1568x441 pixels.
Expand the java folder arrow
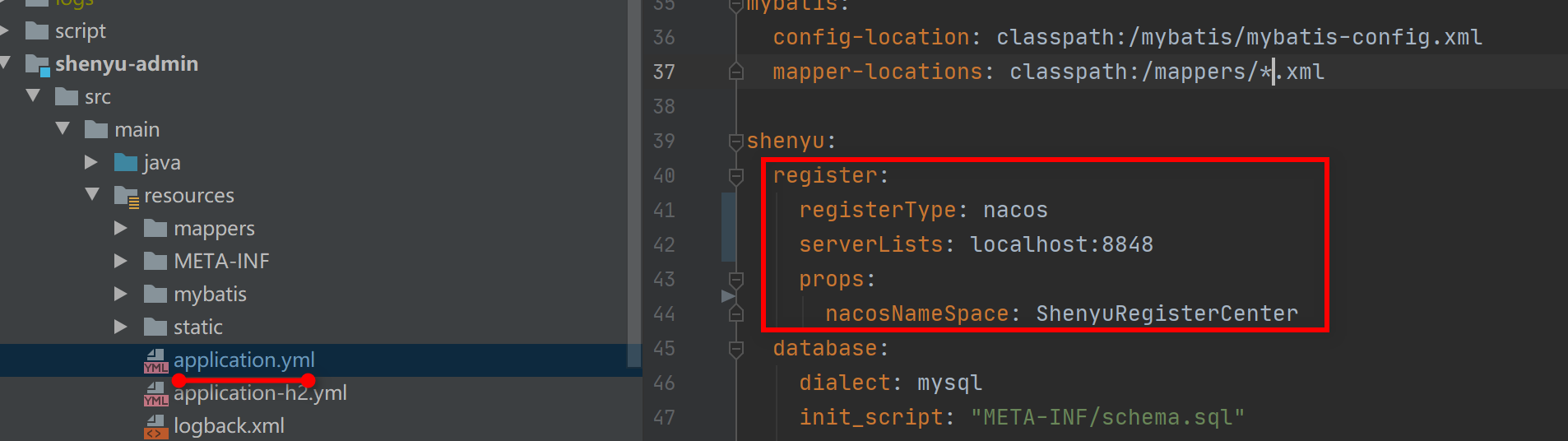pos(91,163)
